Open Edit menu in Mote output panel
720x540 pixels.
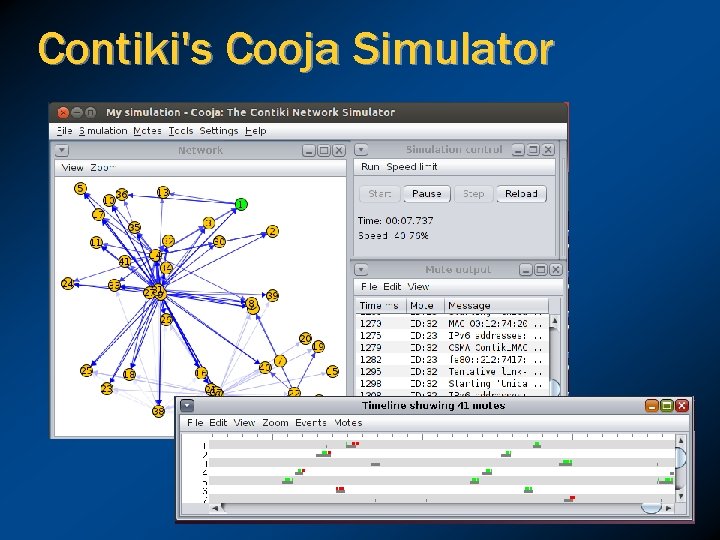[x=392, y=287]
